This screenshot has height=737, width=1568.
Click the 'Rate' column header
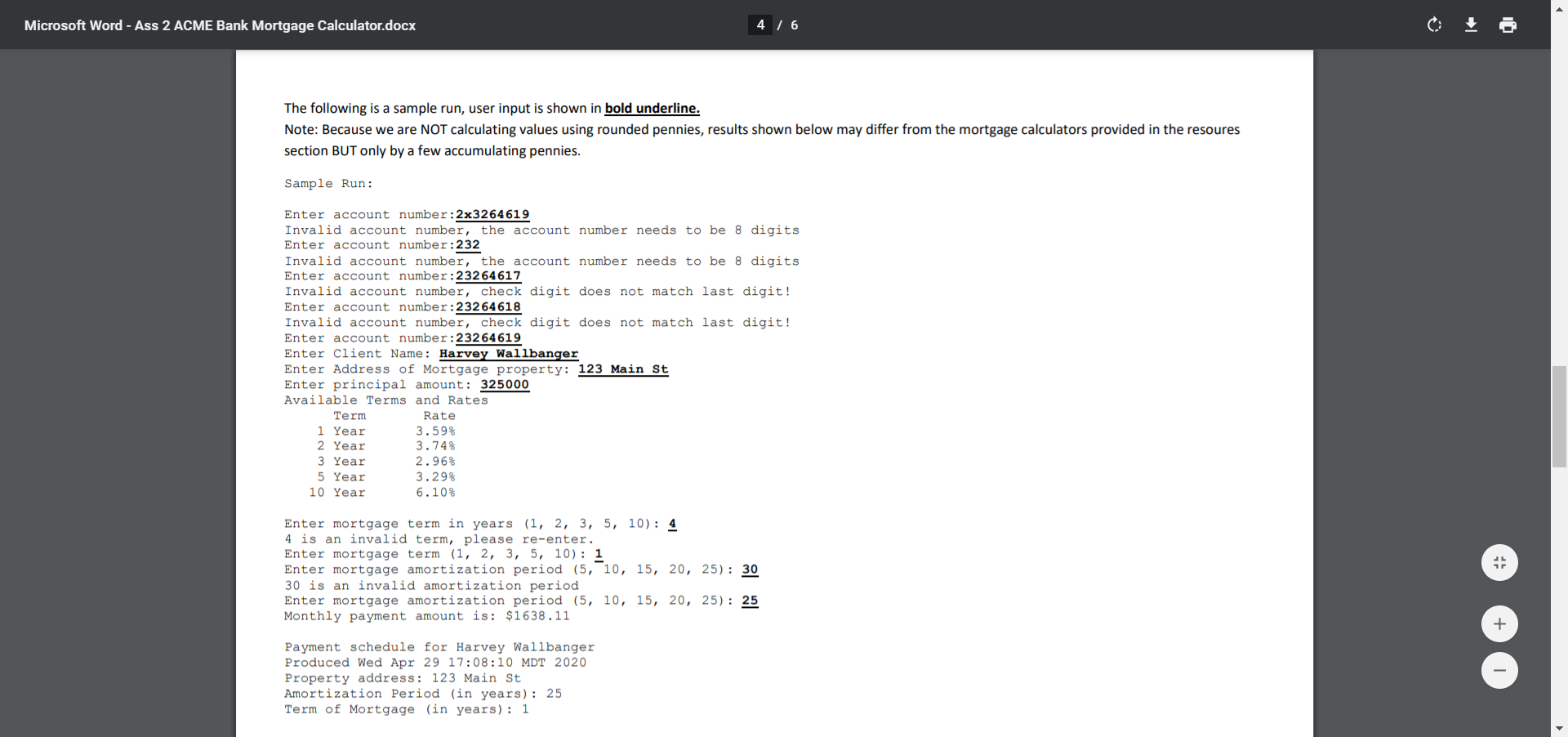pyautogui.click(x=439, y=416)
